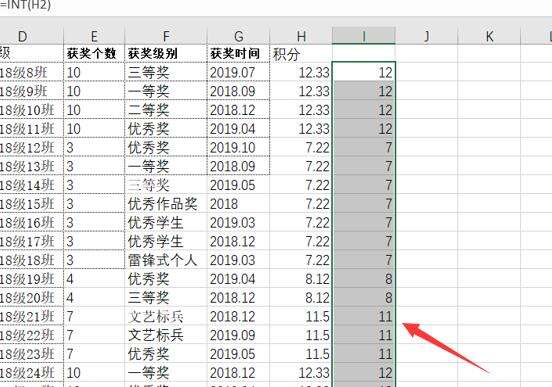Viewport: 552px width, 387px height.
Task: Select cell containing 18级17班
Action: [31, 241]
